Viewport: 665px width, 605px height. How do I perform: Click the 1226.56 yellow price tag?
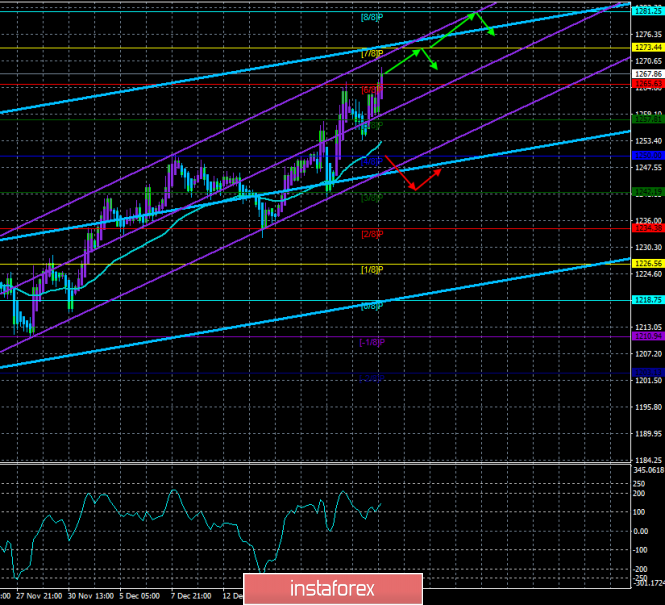pos(646,264)
